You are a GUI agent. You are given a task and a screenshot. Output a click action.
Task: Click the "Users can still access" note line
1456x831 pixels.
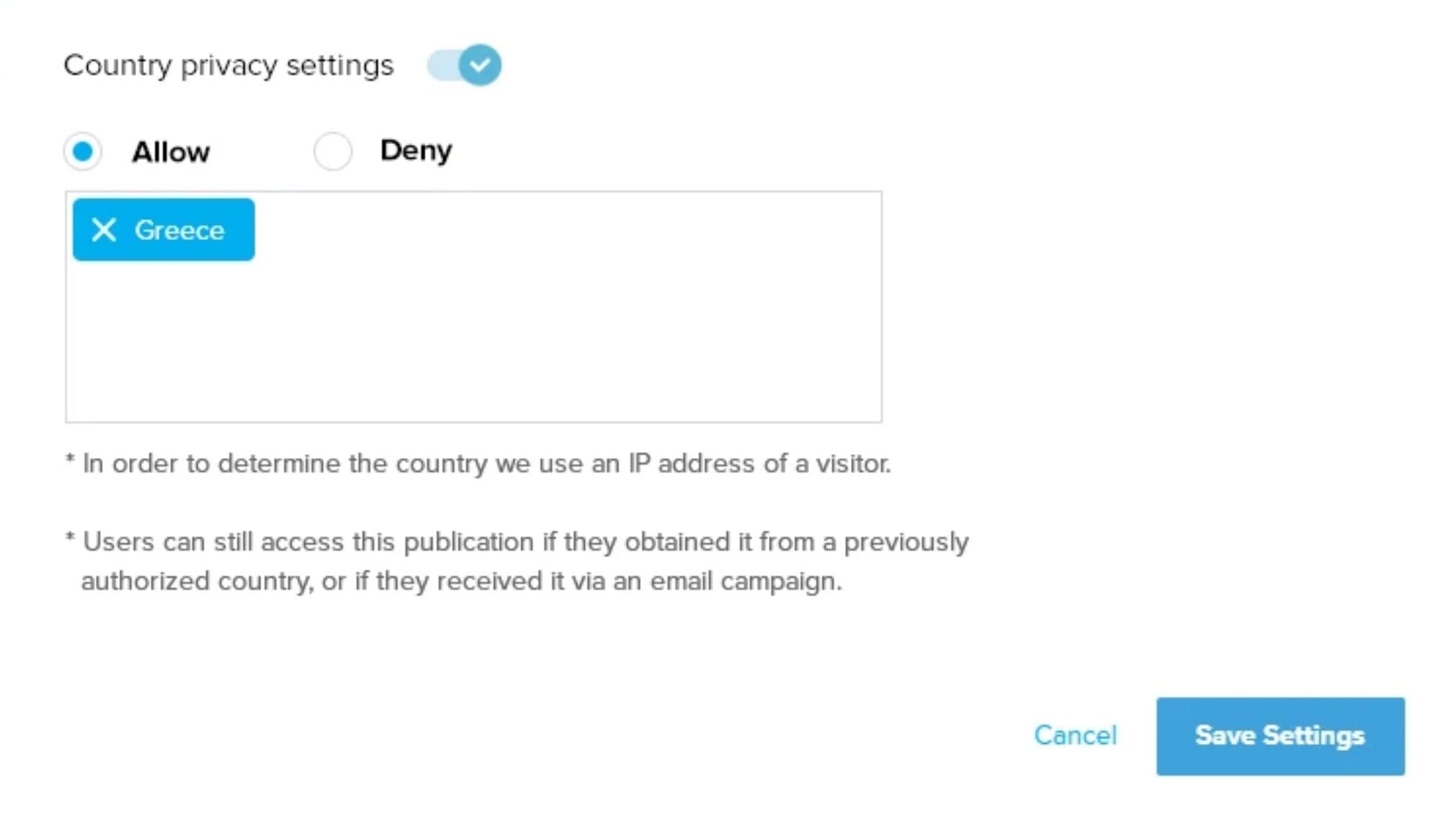click(525, 542)
